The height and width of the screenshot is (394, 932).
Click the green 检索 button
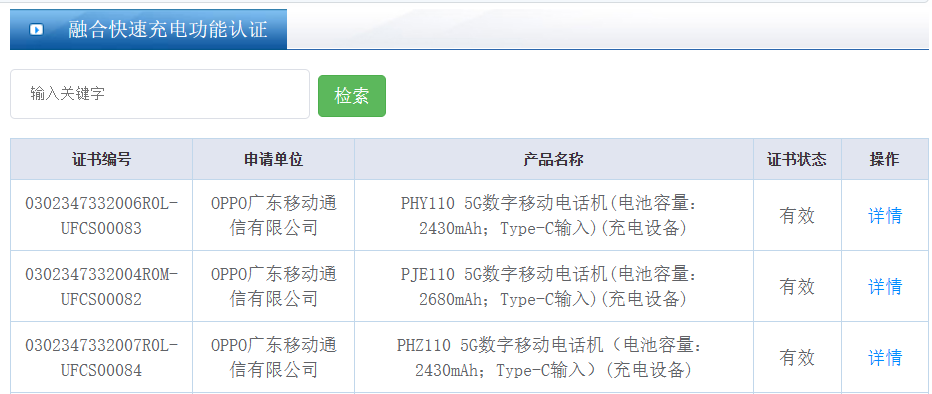352,96
